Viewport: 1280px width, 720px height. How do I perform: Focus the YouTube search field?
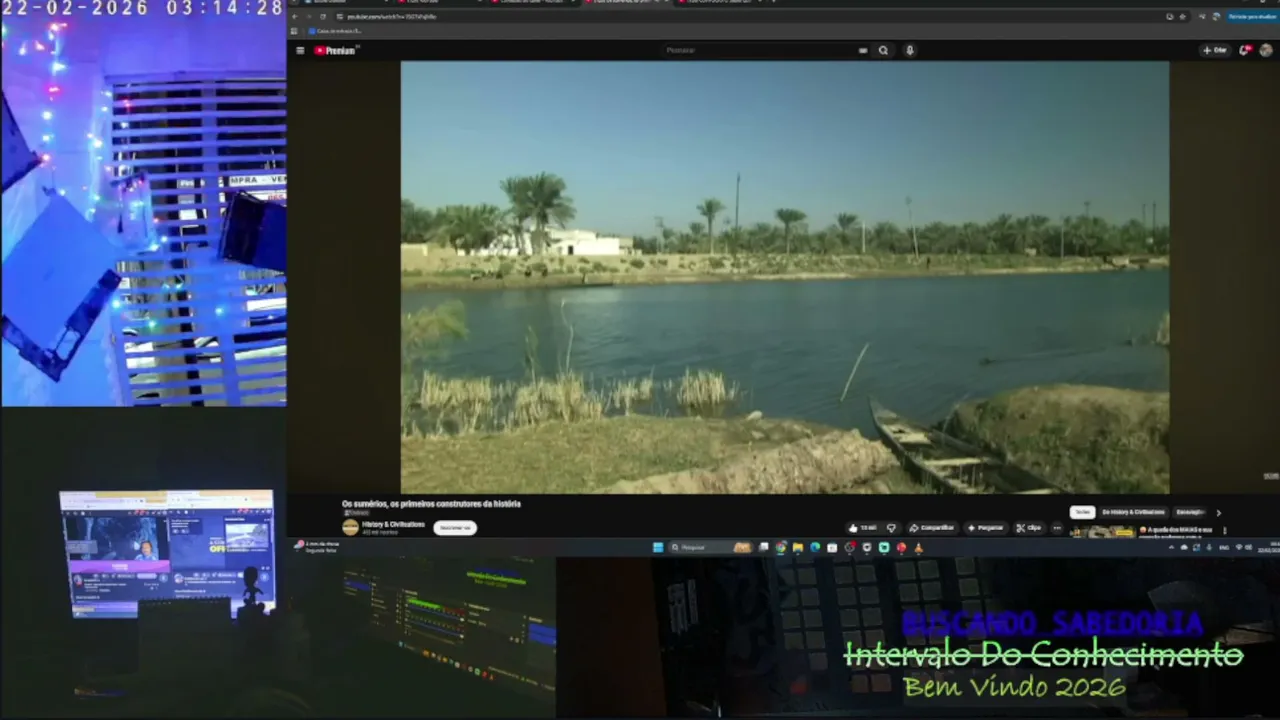(765, 50)
